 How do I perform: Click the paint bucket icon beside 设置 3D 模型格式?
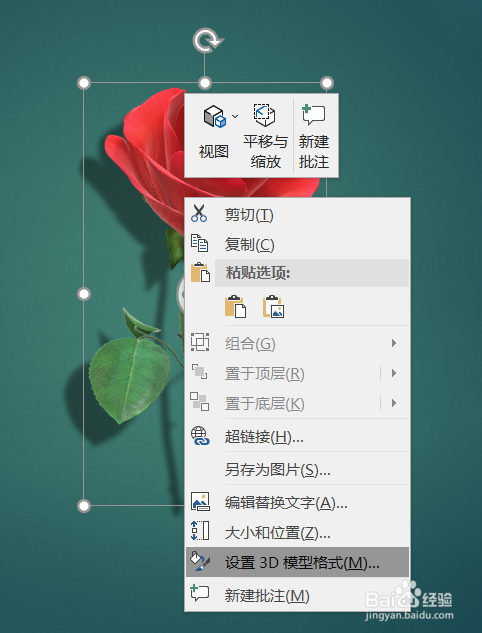[200, 561]
